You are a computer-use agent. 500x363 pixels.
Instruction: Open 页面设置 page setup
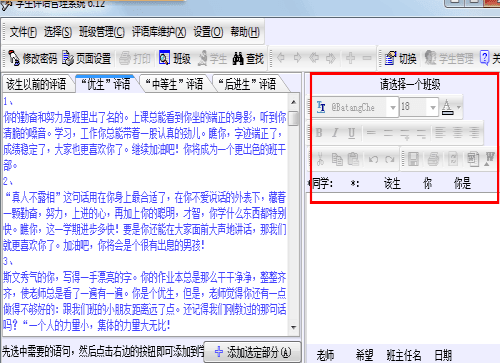coord(86,59)
